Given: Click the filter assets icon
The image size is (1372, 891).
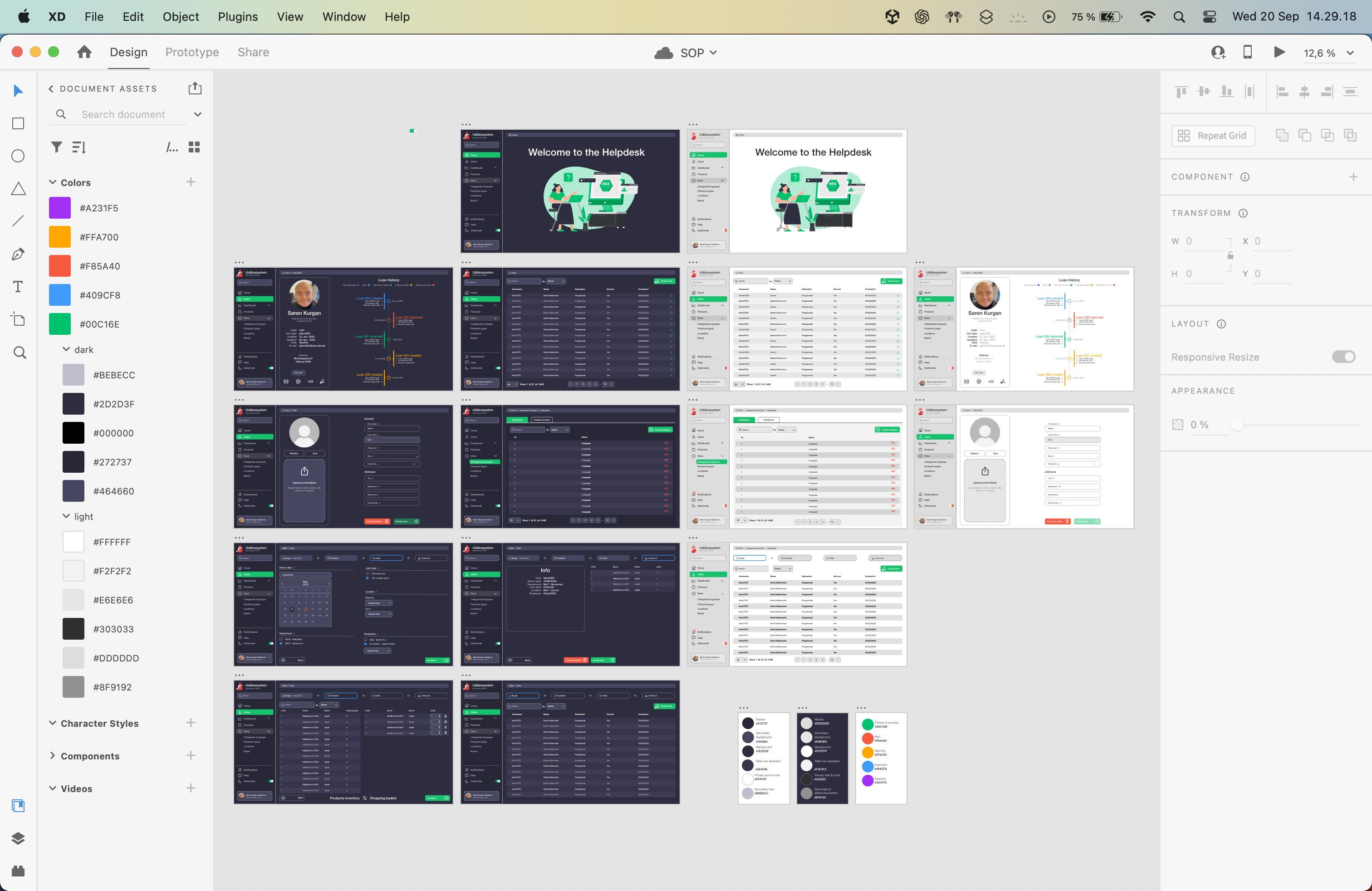Looking at the screenshot, I should (x=57, y=147).
